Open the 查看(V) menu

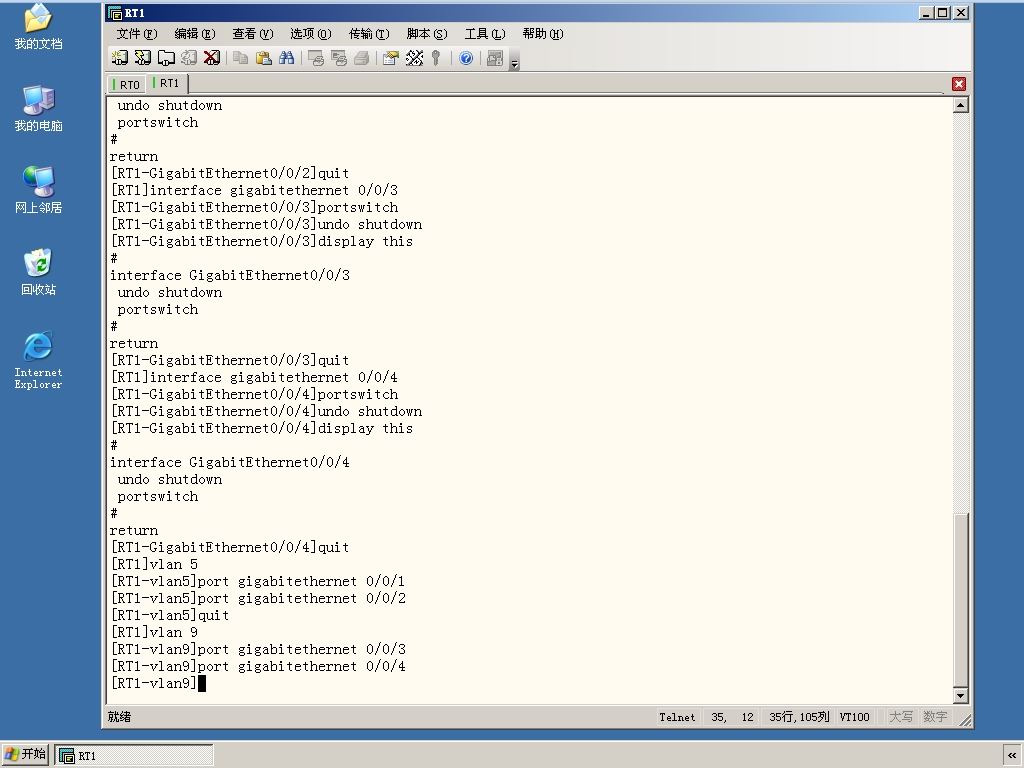point(253,34)
